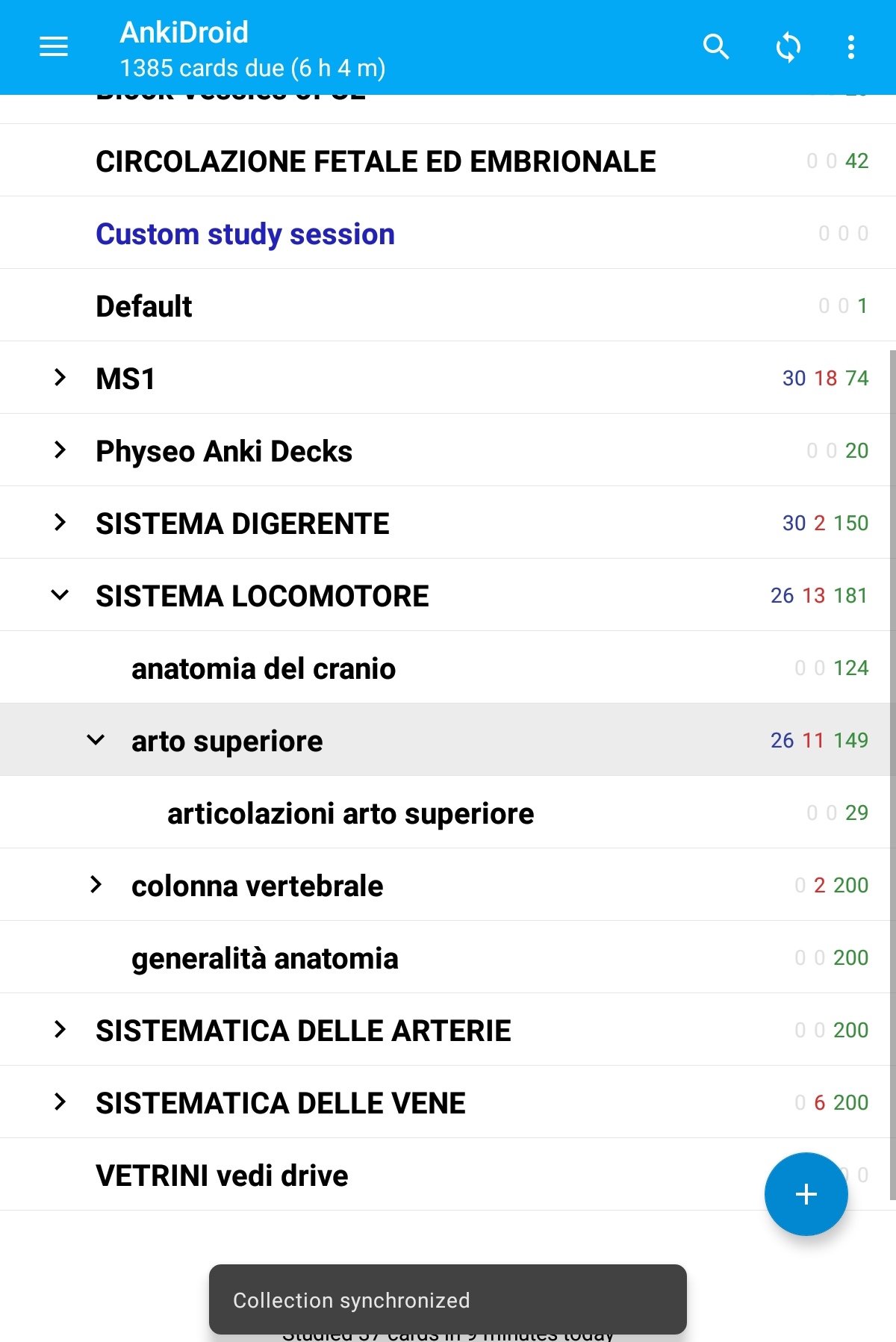Sync the collection with the sync icon
Image resolution: width=896 pixels, height=1342 pixels.
[788, 47]
